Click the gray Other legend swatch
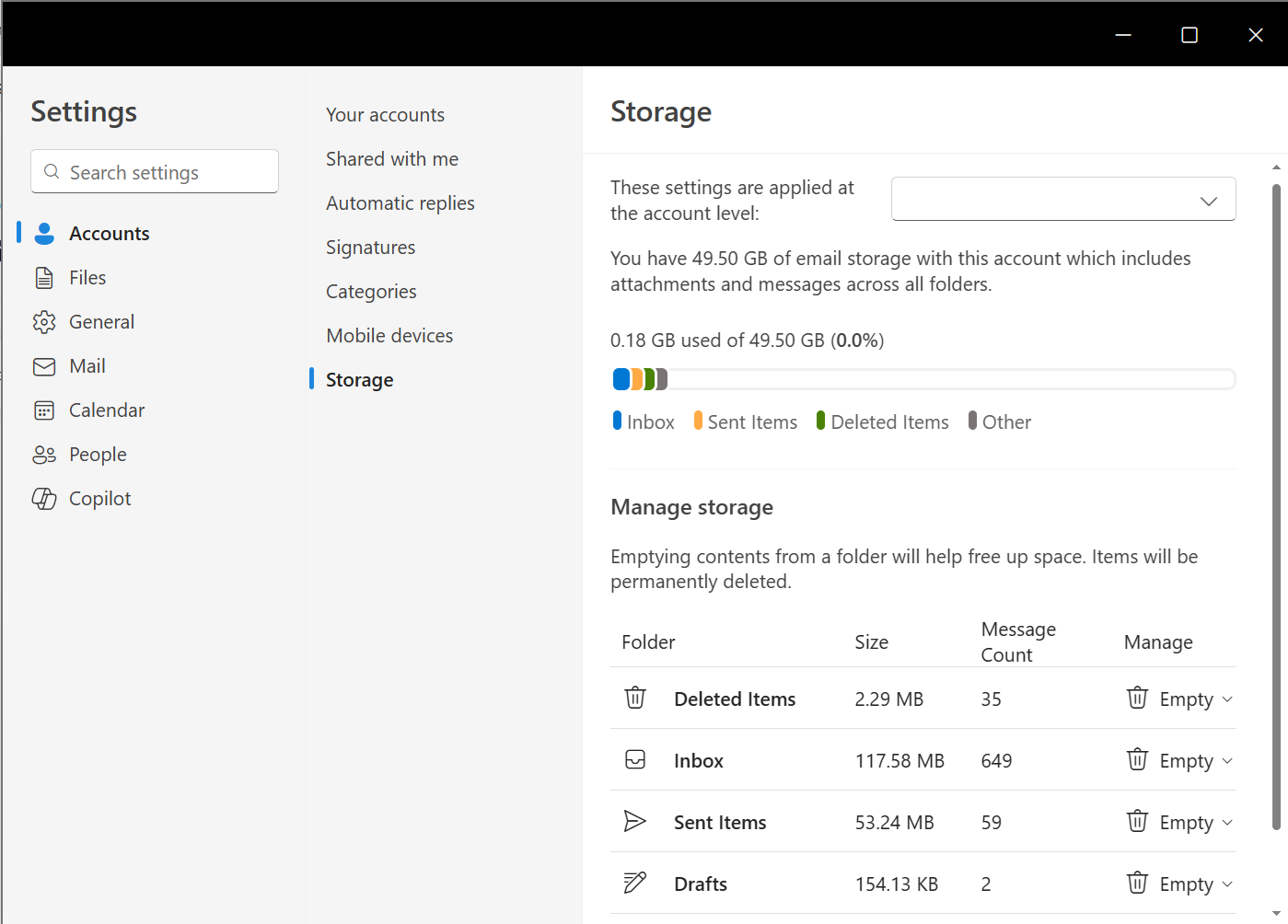This screenshot has width=1288, height=924. pos(972,421)
